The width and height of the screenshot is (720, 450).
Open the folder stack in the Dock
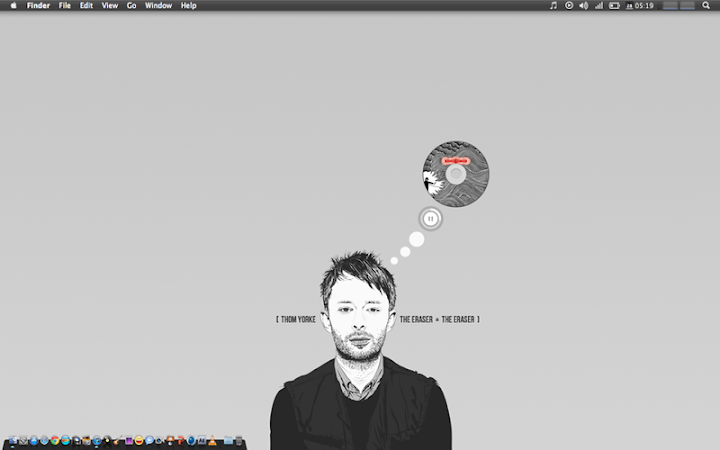[x=228, y=440]
